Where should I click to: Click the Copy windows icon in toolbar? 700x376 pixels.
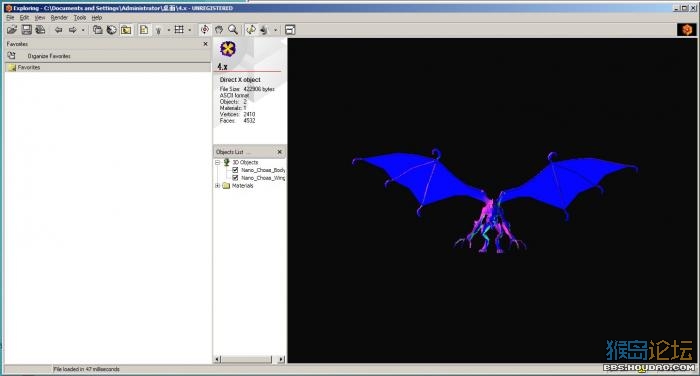97,30
